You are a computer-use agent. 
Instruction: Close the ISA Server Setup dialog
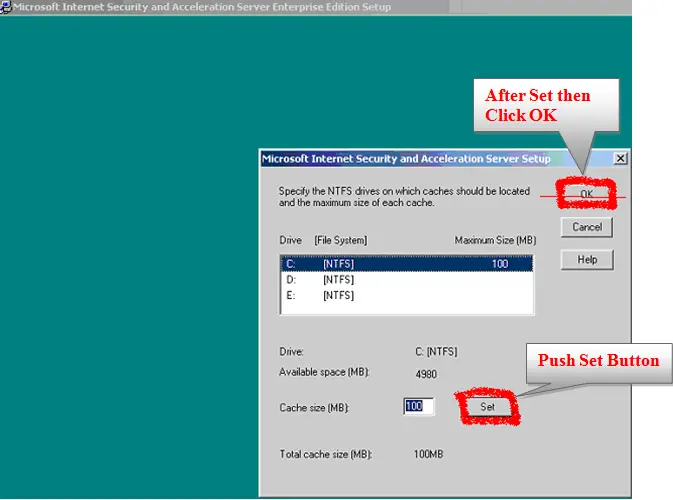pos(620,158)
